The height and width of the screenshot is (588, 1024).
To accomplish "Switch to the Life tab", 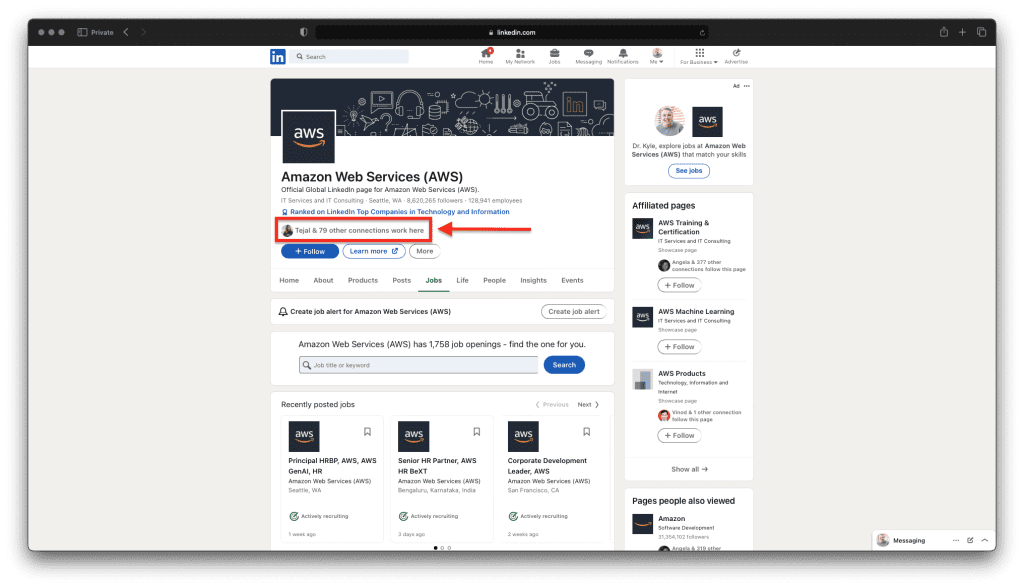I will 462,280.
